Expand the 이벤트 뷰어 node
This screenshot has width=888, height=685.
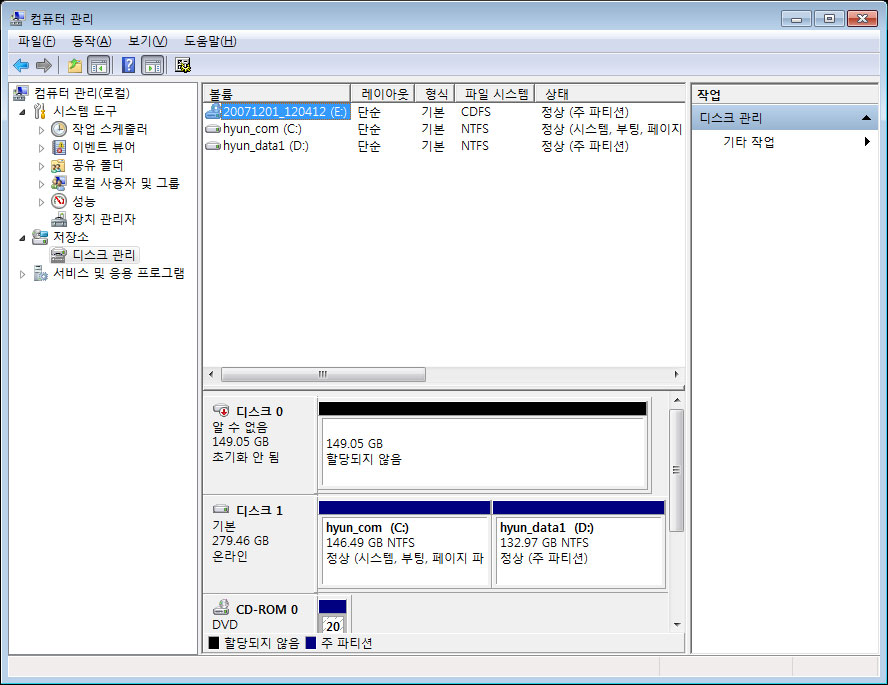point(41,148)
